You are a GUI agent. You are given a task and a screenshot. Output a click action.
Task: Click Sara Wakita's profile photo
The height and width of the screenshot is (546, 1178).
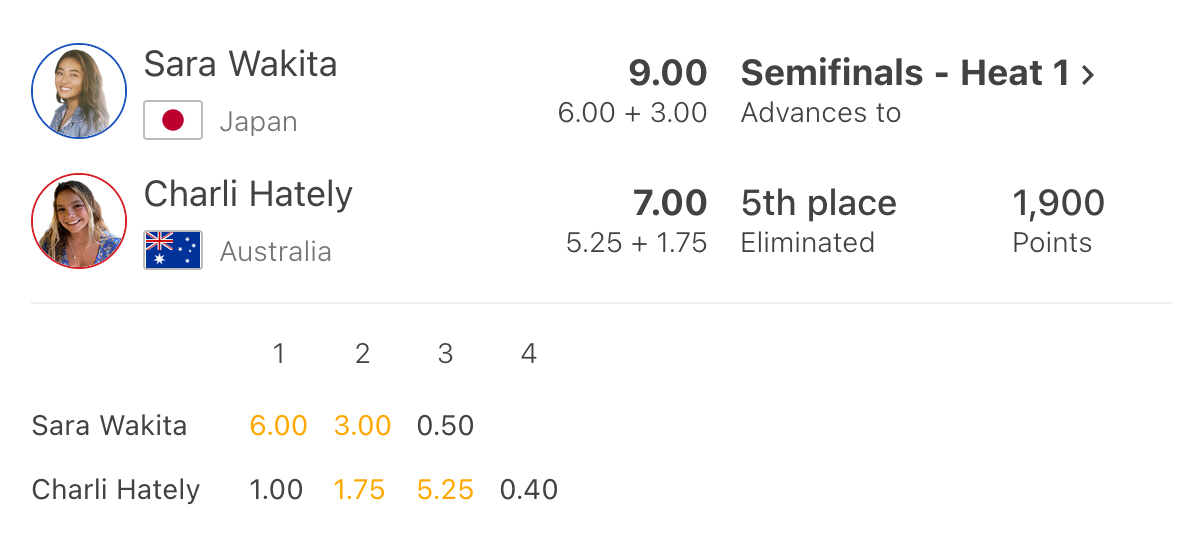79,90
